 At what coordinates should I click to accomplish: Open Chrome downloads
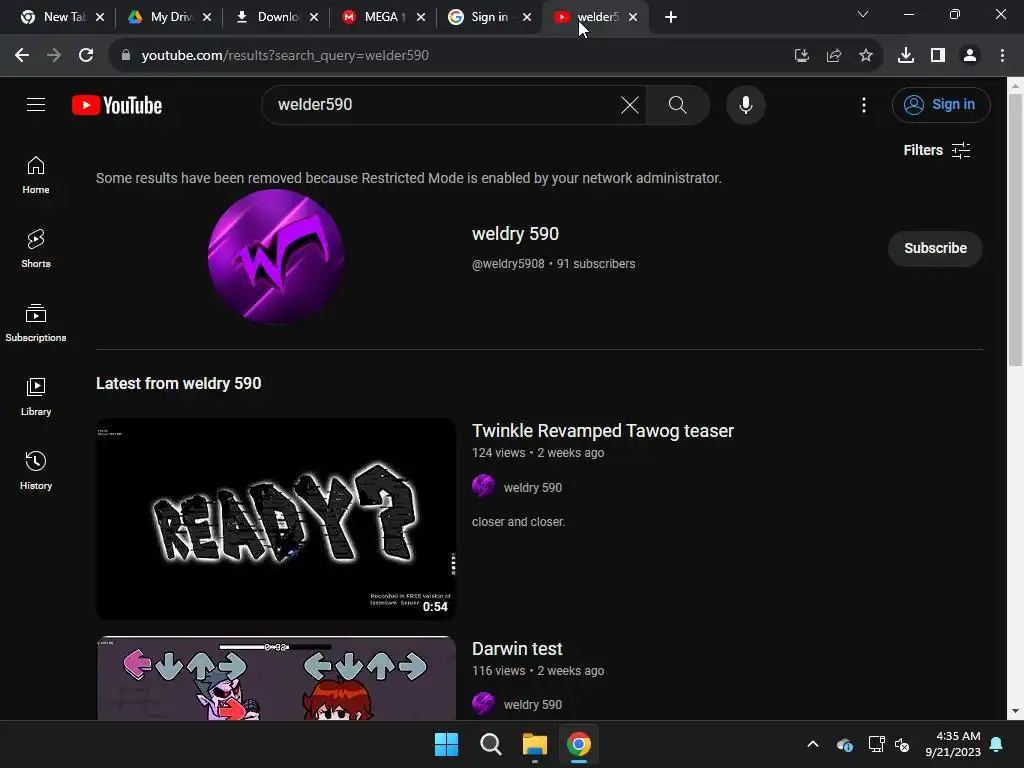[x=906, y=56]
